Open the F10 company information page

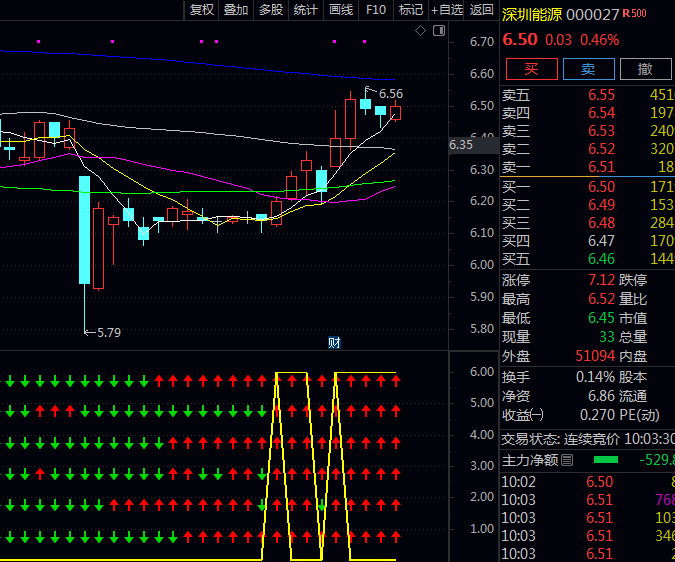pyautogui.click(x=376, y=10)
